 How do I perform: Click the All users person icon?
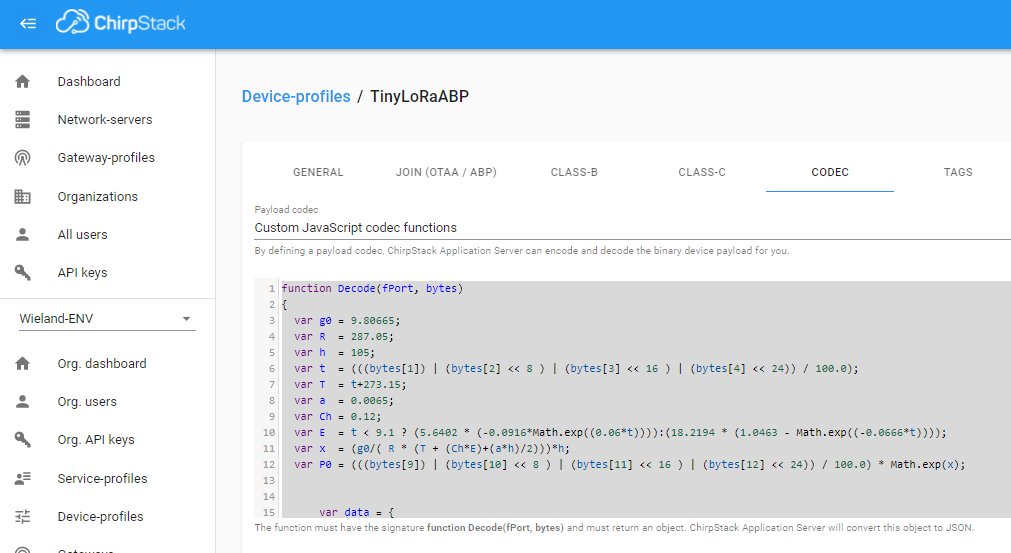23,235
